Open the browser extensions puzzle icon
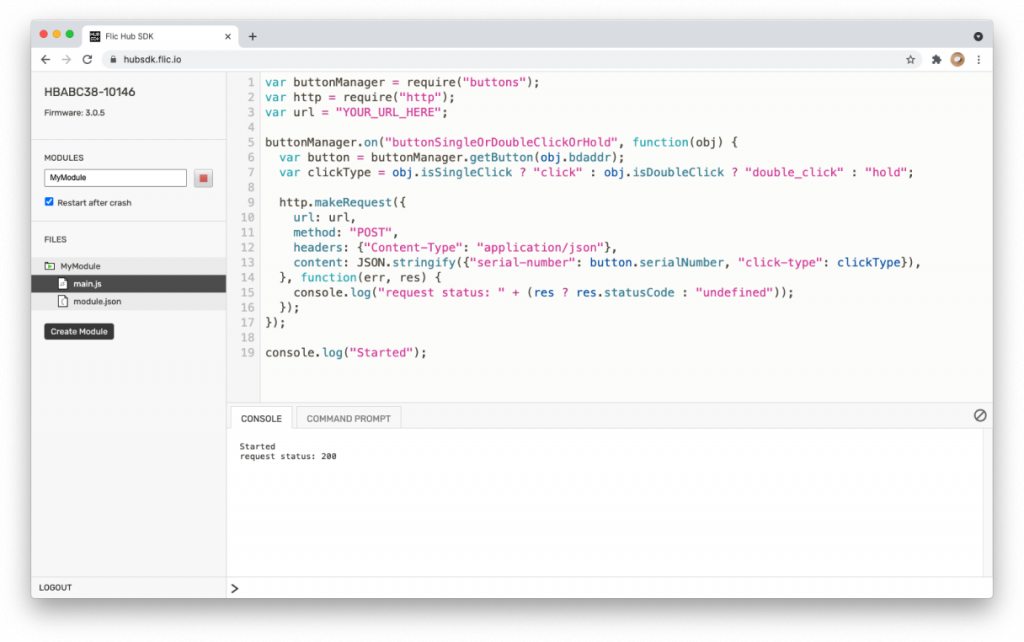1024x642 pixels. [936, 59]
